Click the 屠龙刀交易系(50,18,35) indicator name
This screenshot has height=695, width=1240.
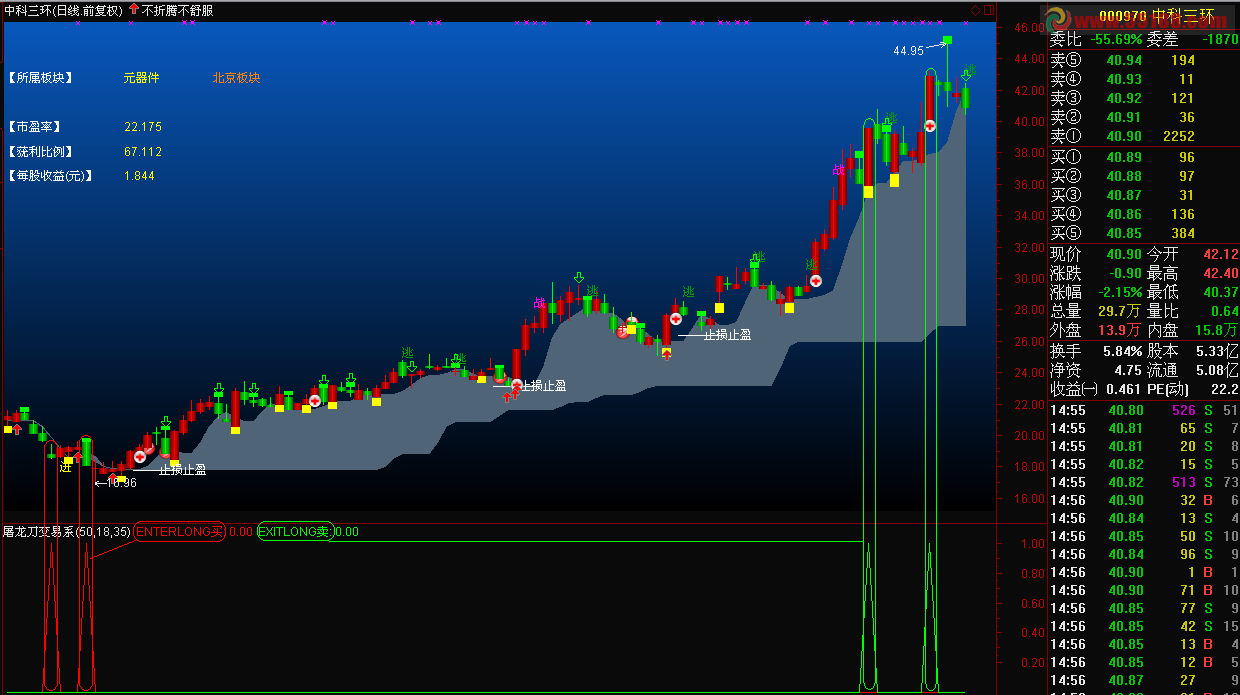[66, 532]
